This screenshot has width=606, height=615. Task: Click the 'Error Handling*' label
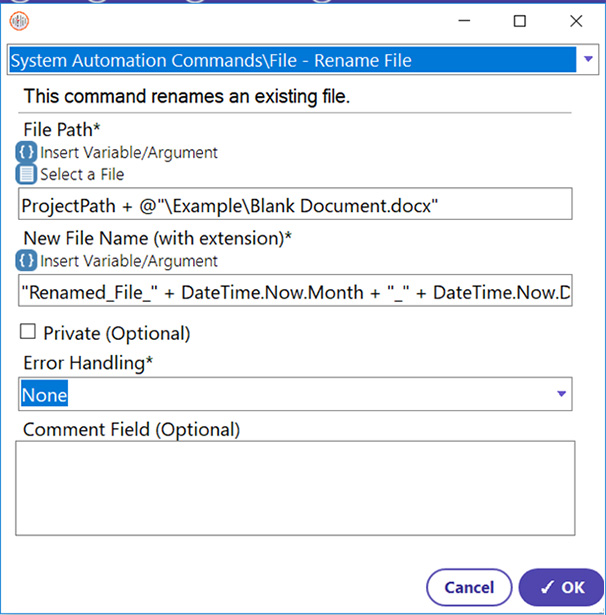(x=88, y=363)
